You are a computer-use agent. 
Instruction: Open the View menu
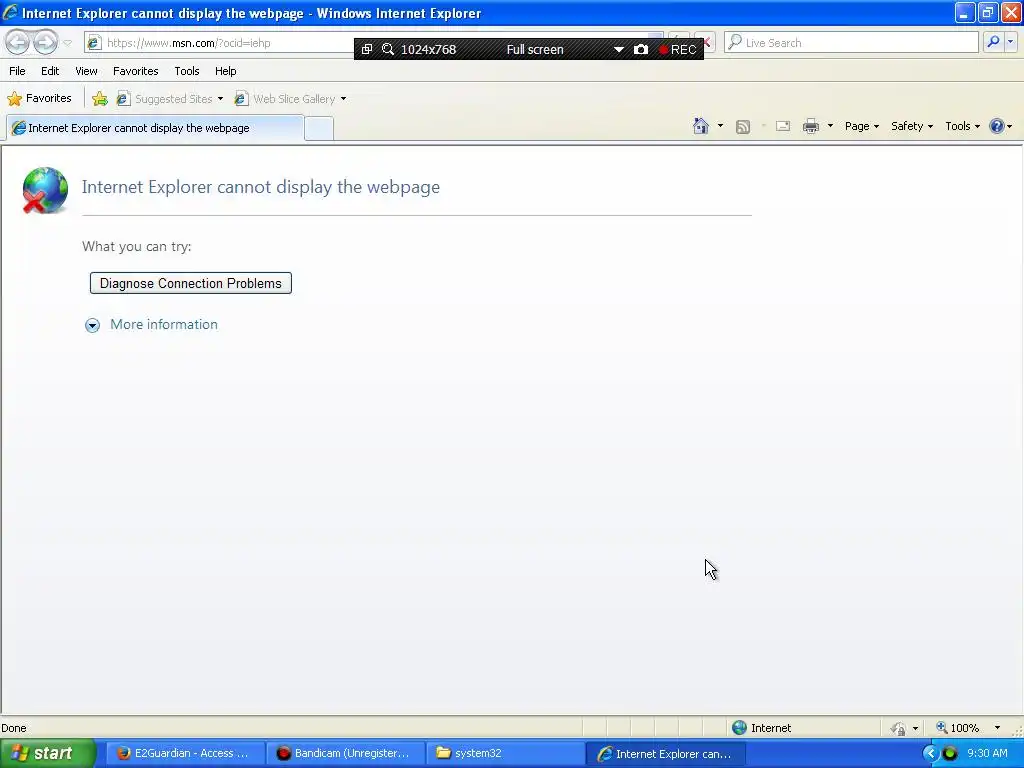click(86, 71)
